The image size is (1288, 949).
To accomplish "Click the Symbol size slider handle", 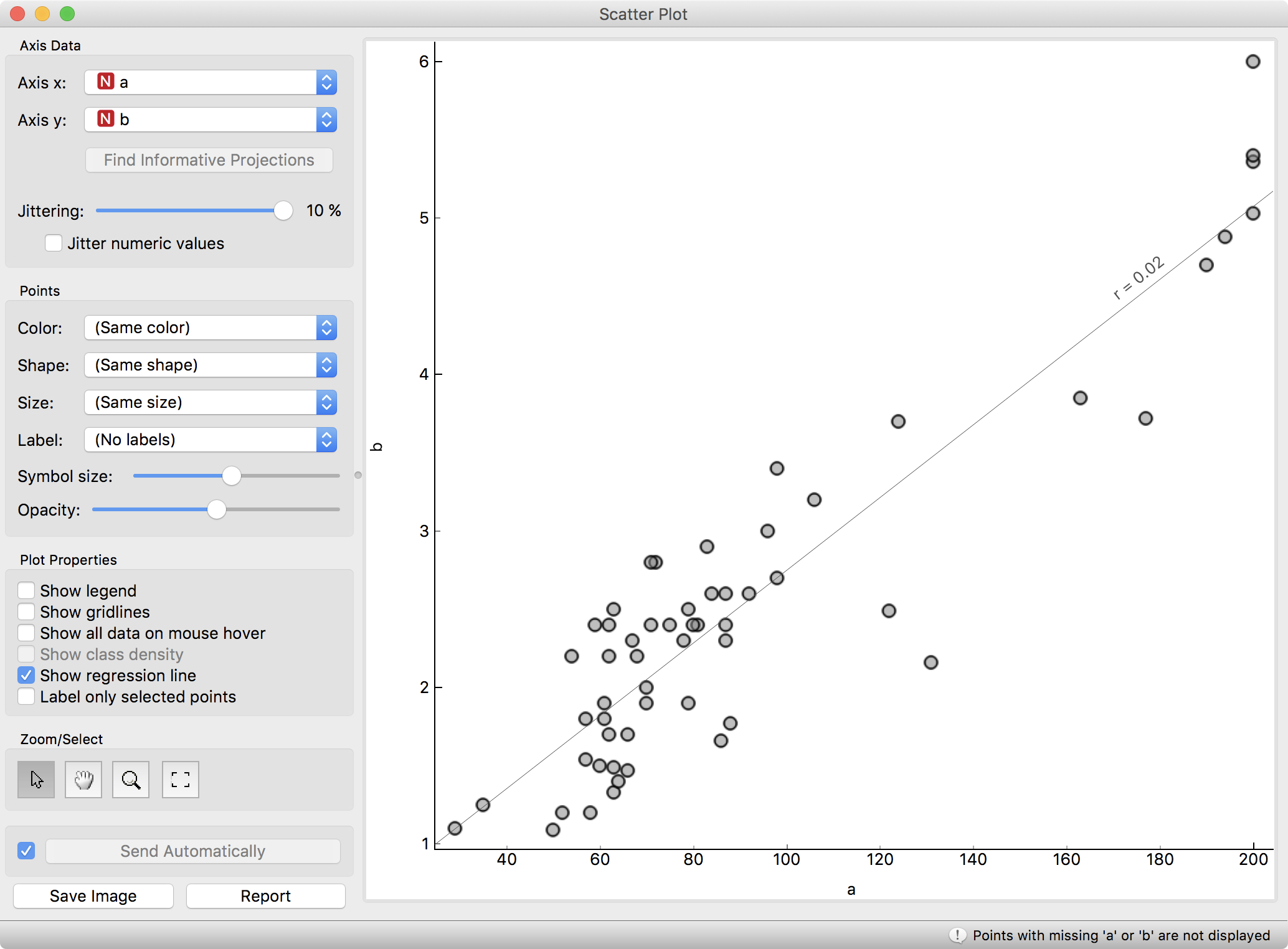I will click(233, 476).
